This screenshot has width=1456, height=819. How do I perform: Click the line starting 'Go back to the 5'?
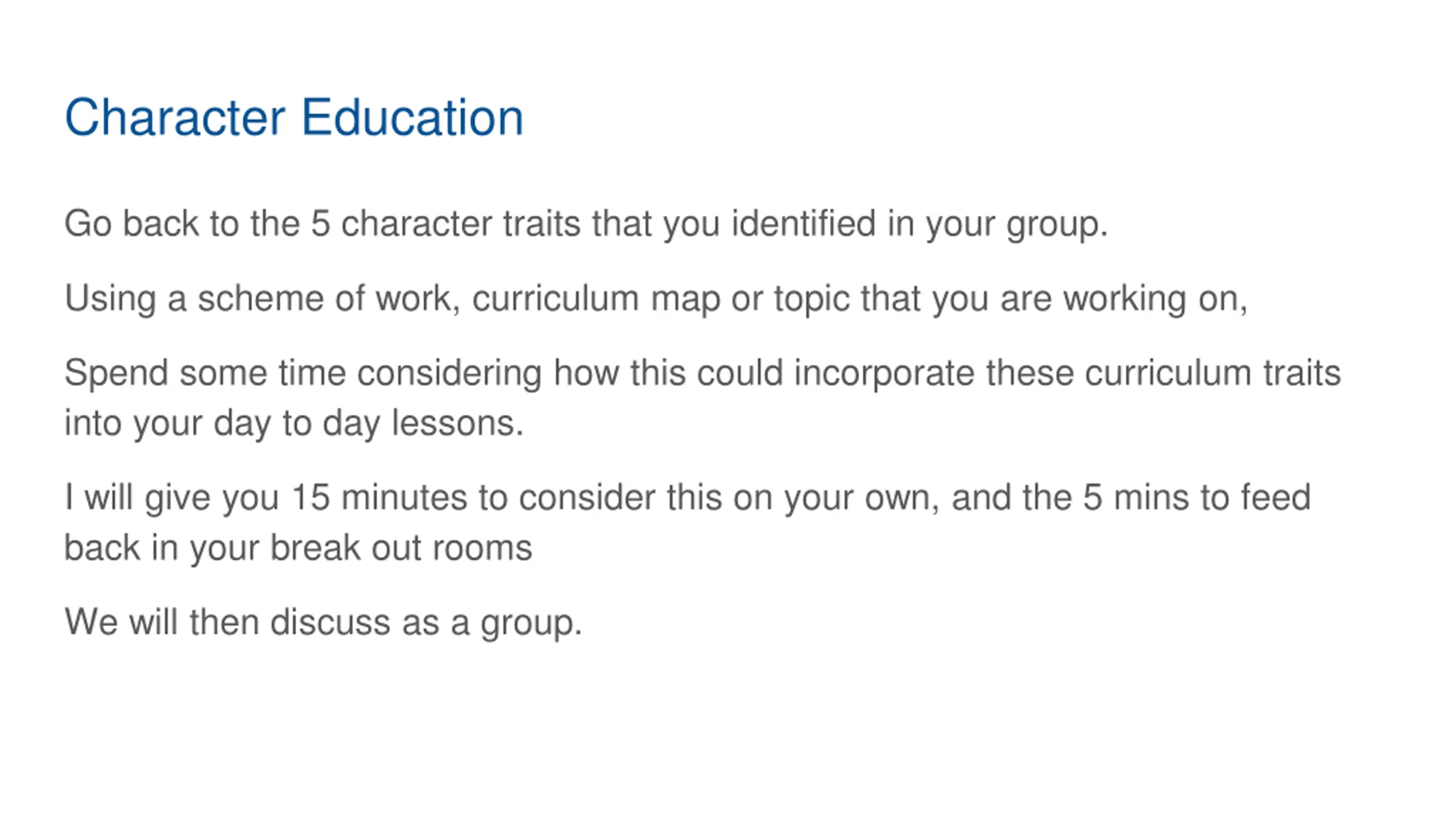pyautogui.click(x=586, y=224)
